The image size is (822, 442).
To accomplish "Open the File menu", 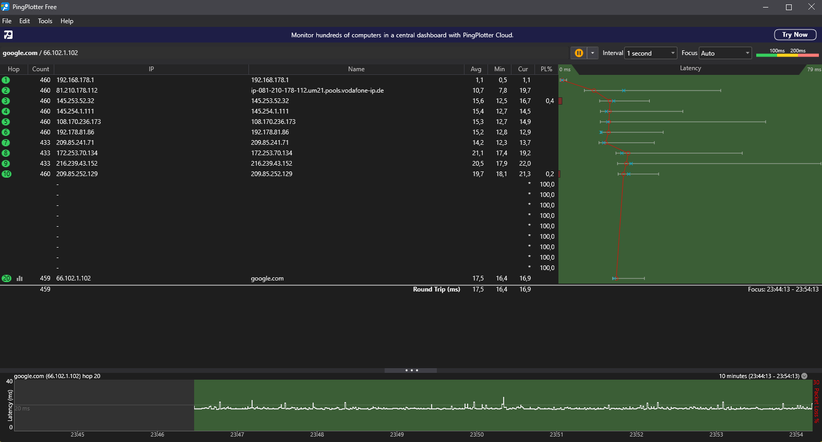I will (x=7, y=21).
